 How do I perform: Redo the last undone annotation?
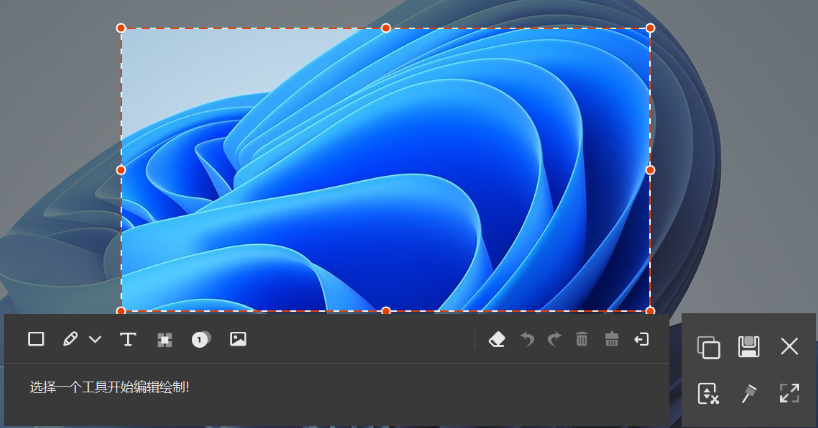point(554,339)
